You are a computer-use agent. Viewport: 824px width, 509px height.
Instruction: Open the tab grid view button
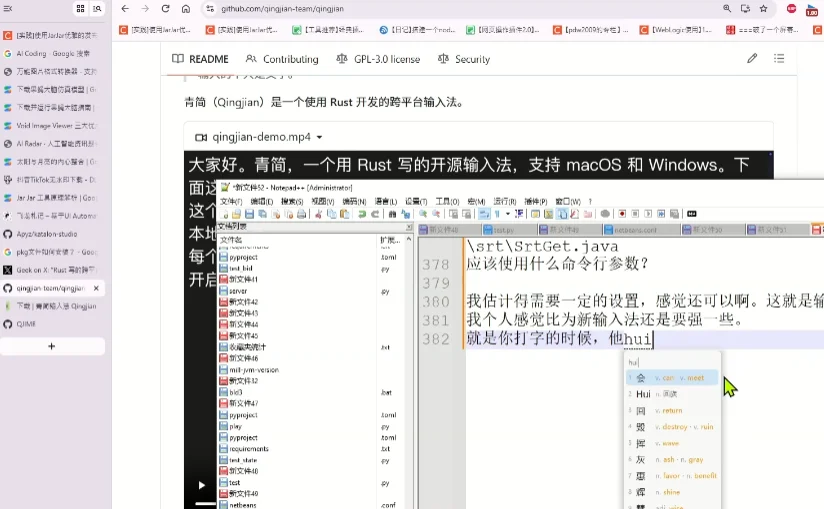80,8
